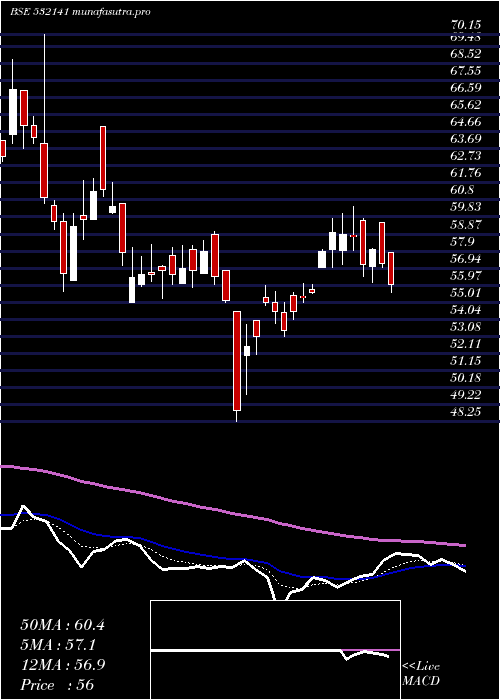Click the <<Live MACD label
Viewport: 500px width, 700px height.
pyautogui.click(x=421, y=674)
